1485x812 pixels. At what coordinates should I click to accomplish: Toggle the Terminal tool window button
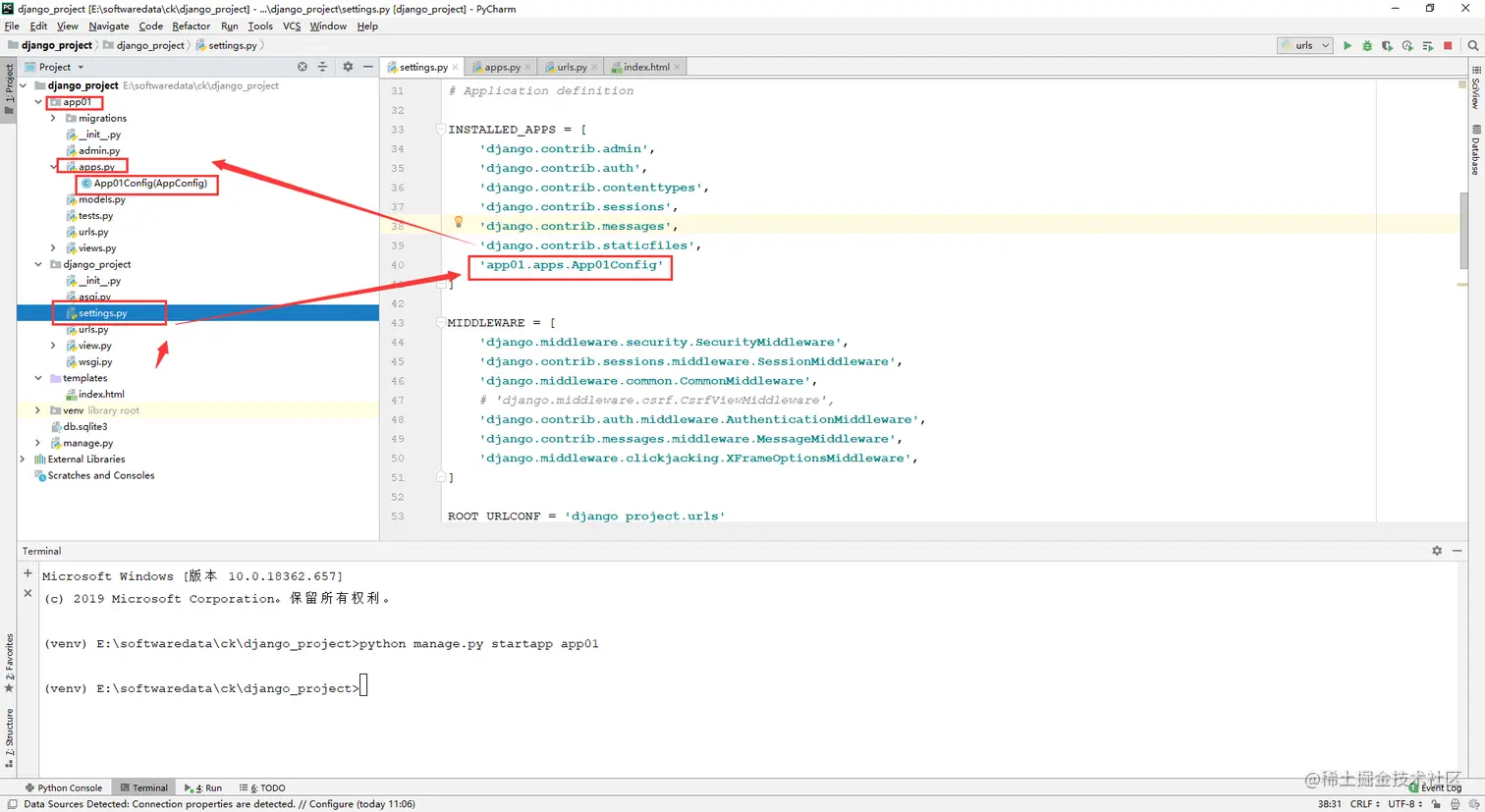point(143,787)
